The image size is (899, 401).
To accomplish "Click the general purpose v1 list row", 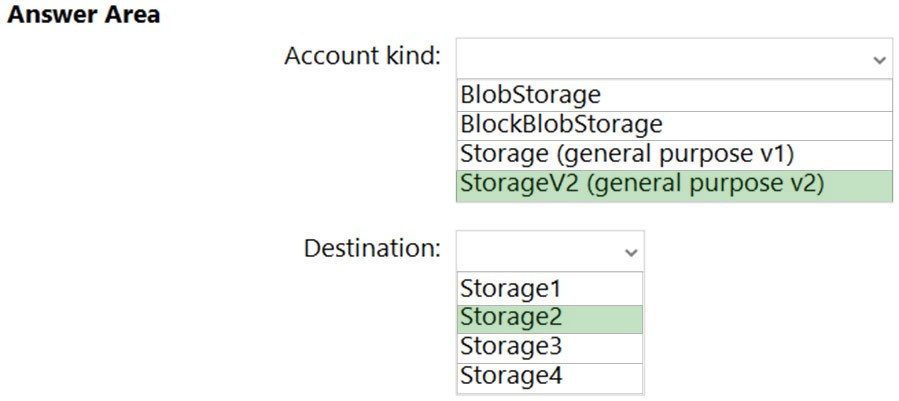I will 674,155.
